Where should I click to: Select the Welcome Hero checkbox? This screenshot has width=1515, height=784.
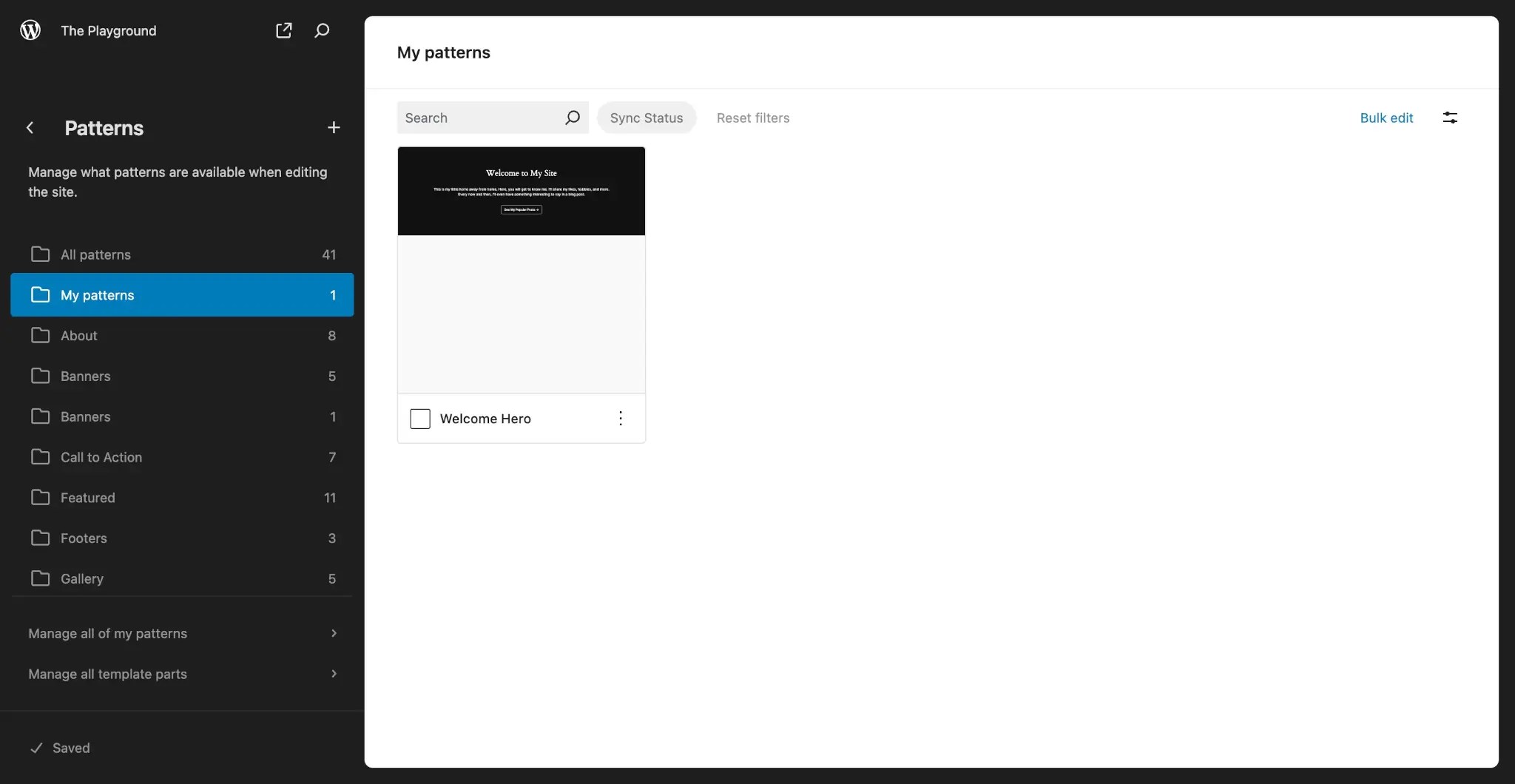coord(419,419)
